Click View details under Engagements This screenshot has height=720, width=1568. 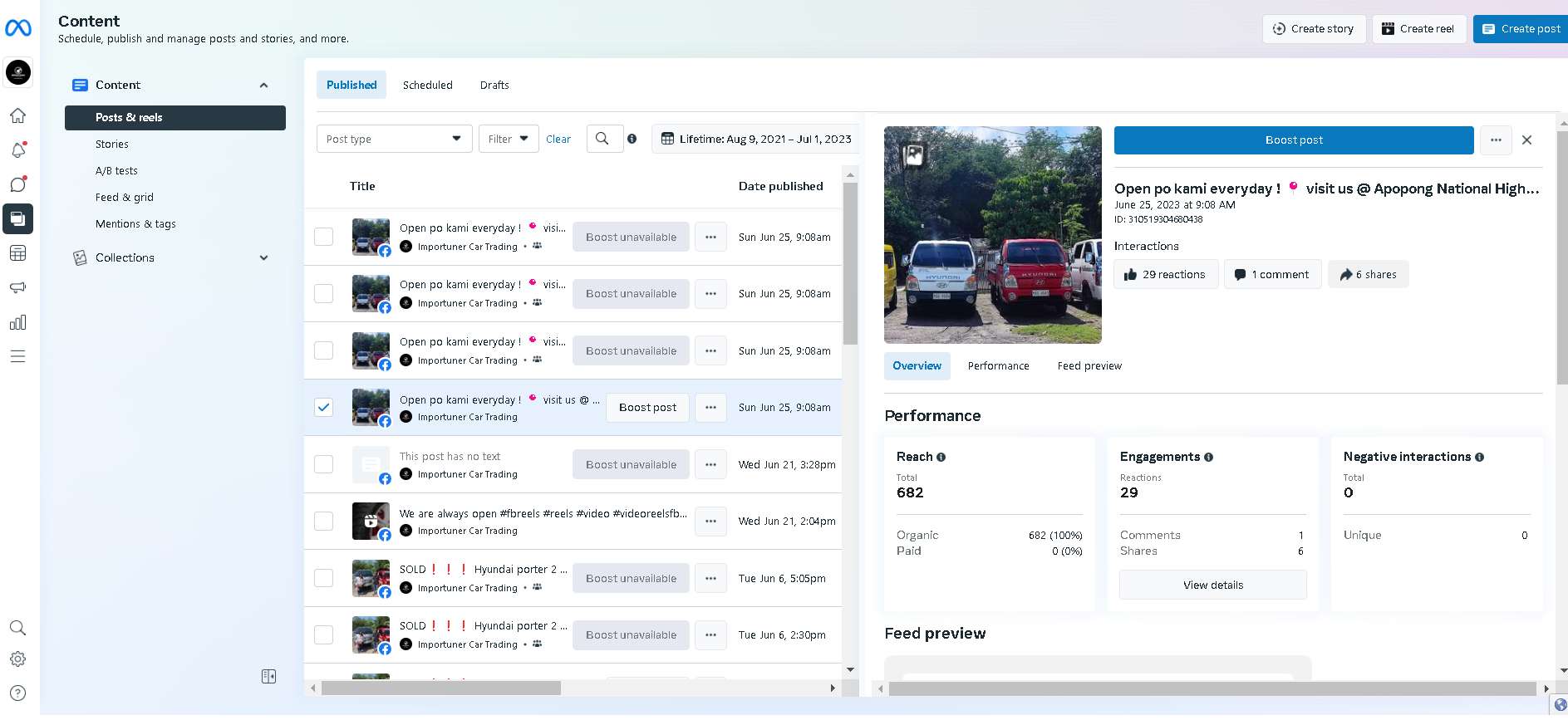[x=1213, y=585]
